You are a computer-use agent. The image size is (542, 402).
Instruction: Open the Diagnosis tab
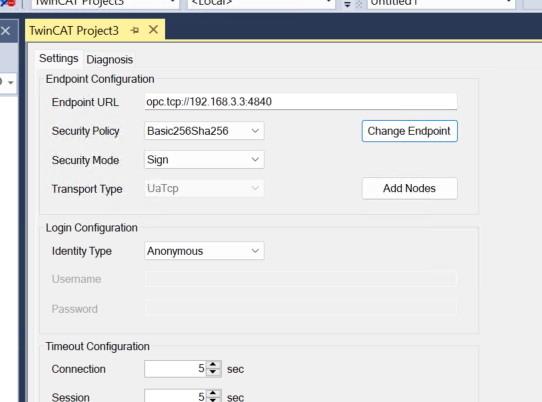pyautogui.click(x=110, y=59)
